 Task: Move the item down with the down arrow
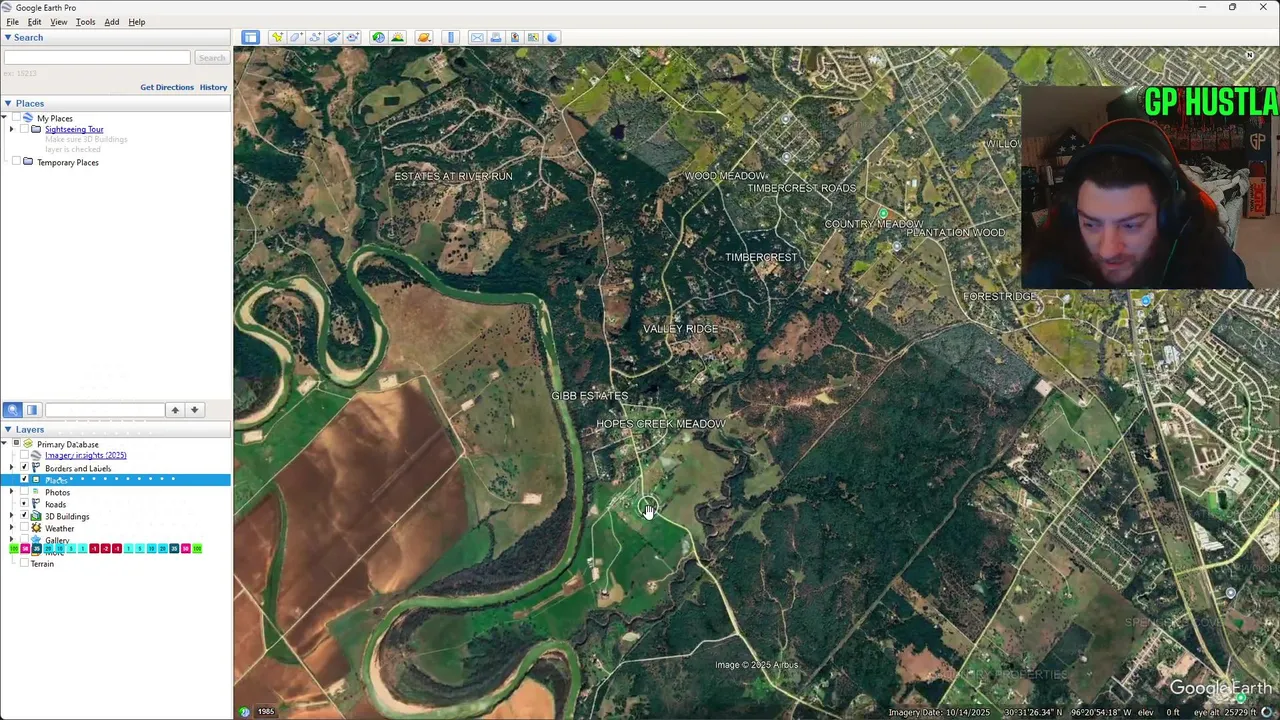pos(195,410)
